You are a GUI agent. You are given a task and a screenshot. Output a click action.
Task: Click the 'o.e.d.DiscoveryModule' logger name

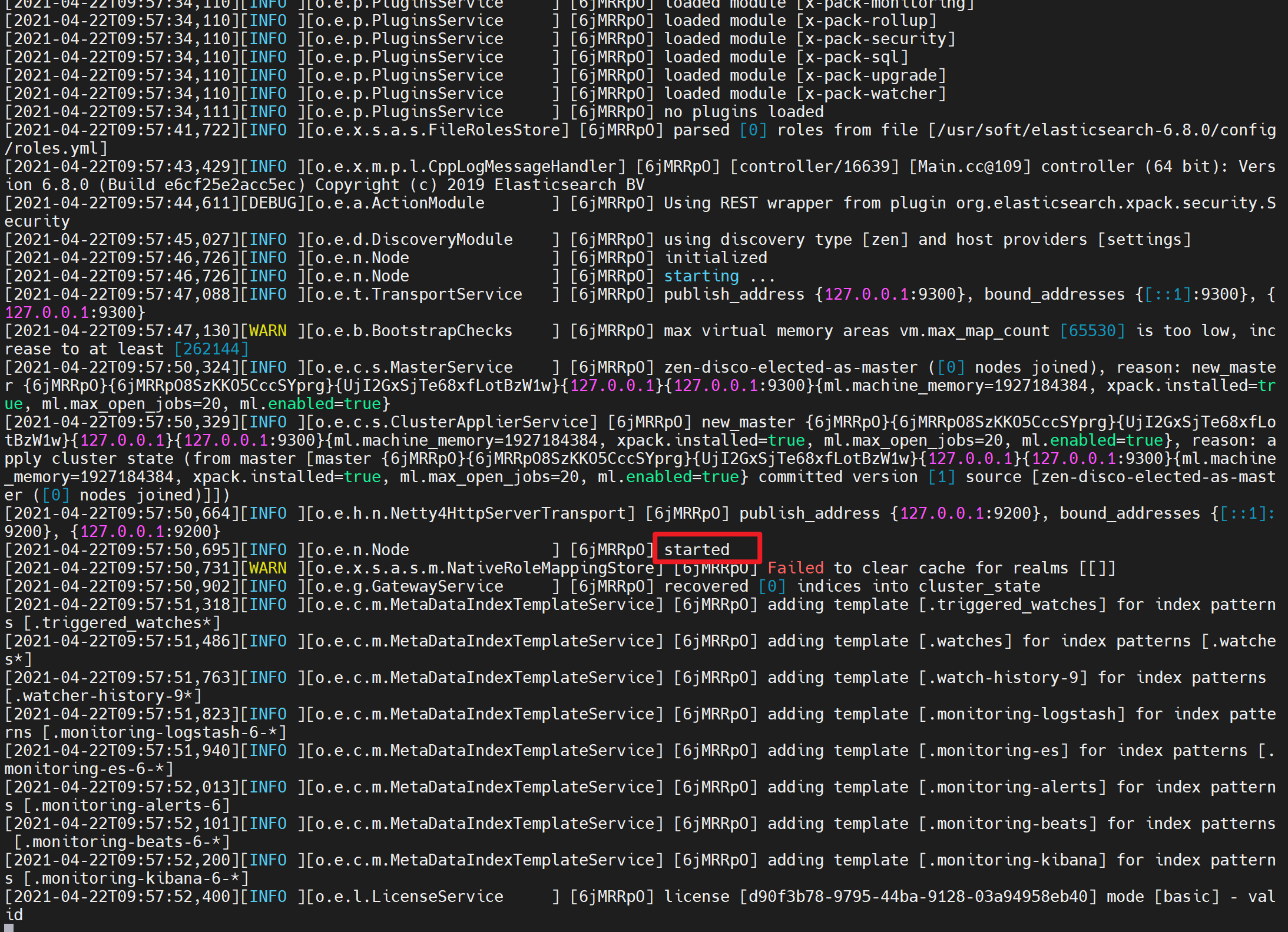tap(414, 240)
